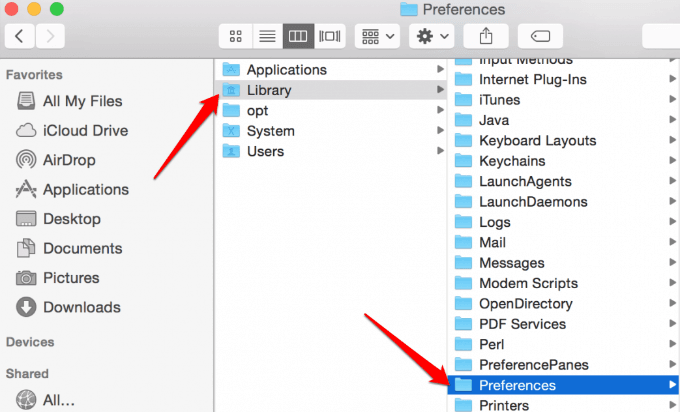Select the PreferencePanes folder
The image size is (680, 412).
[x=564, y=365]
